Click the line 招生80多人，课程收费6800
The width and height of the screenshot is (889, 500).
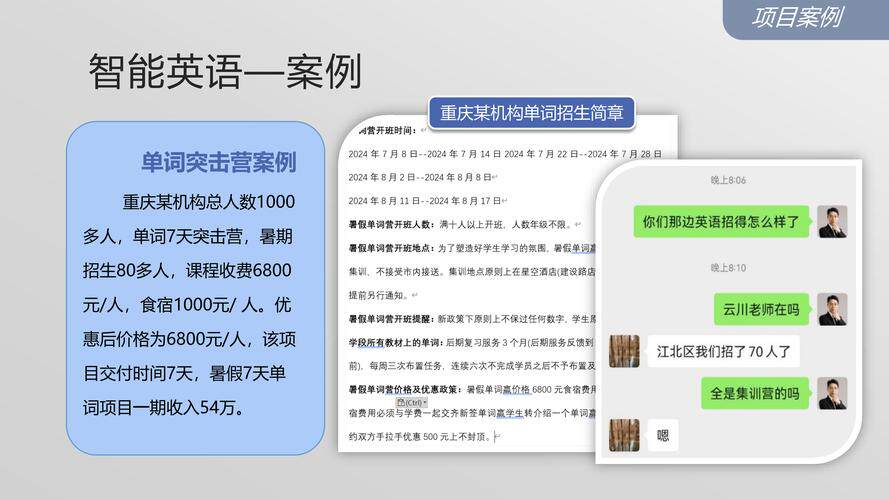pyautogui.click(x=187, y=270)
